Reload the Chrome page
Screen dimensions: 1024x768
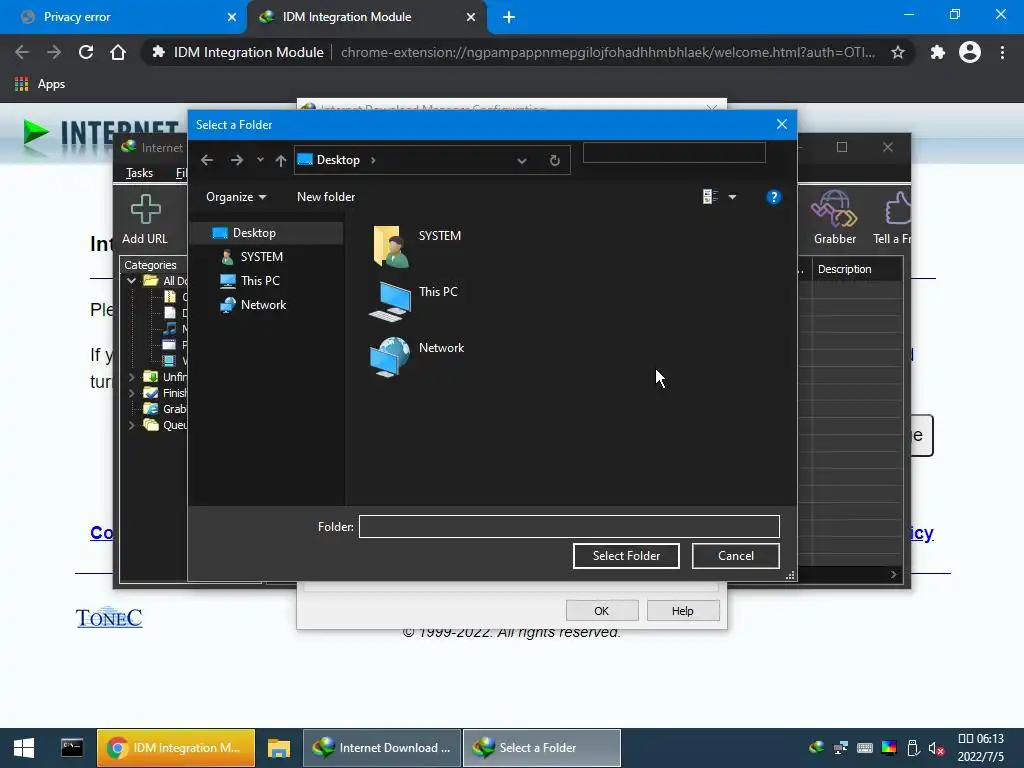[86, 52]
